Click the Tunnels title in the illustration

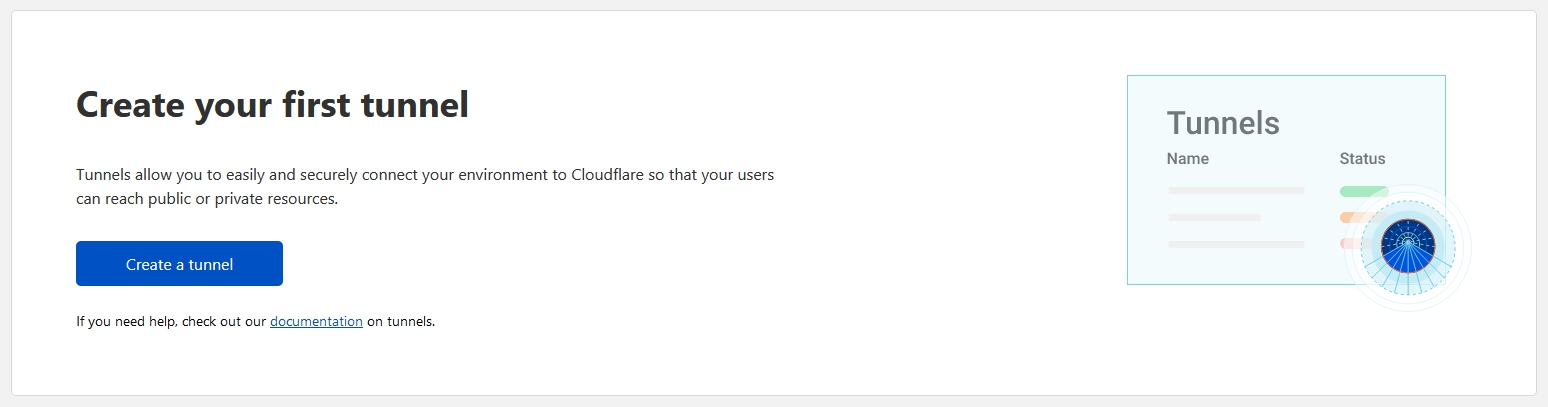[x=1222, y=123]
